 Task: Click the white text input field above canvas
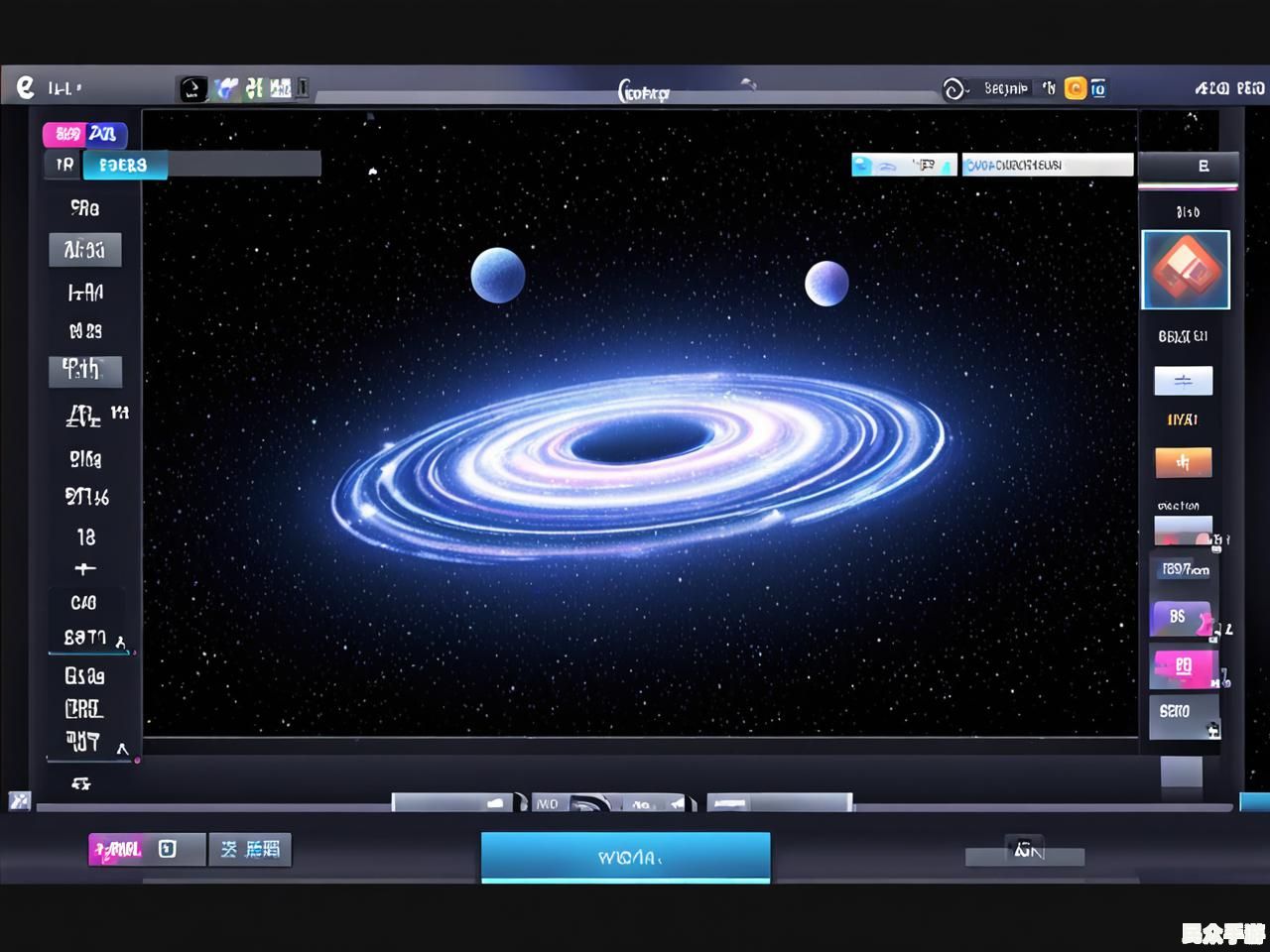(x=1047, y=165)
